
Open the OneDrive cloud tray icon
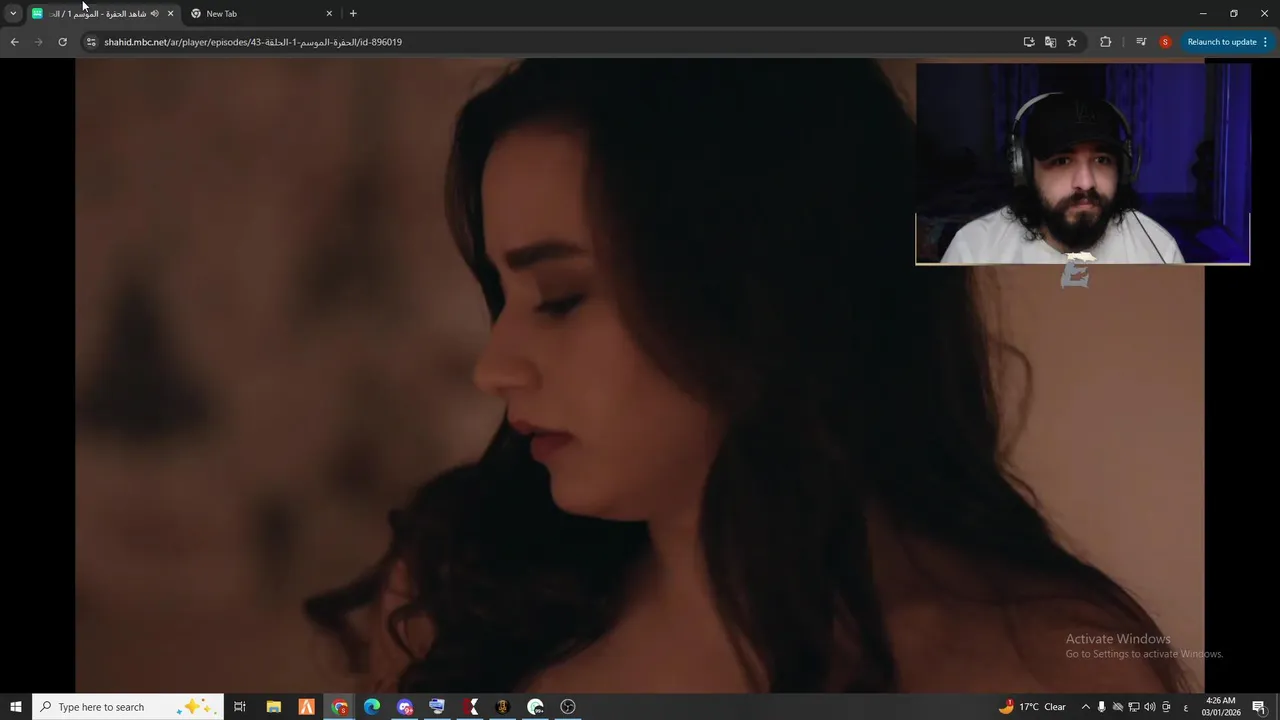pos(1118,707)
